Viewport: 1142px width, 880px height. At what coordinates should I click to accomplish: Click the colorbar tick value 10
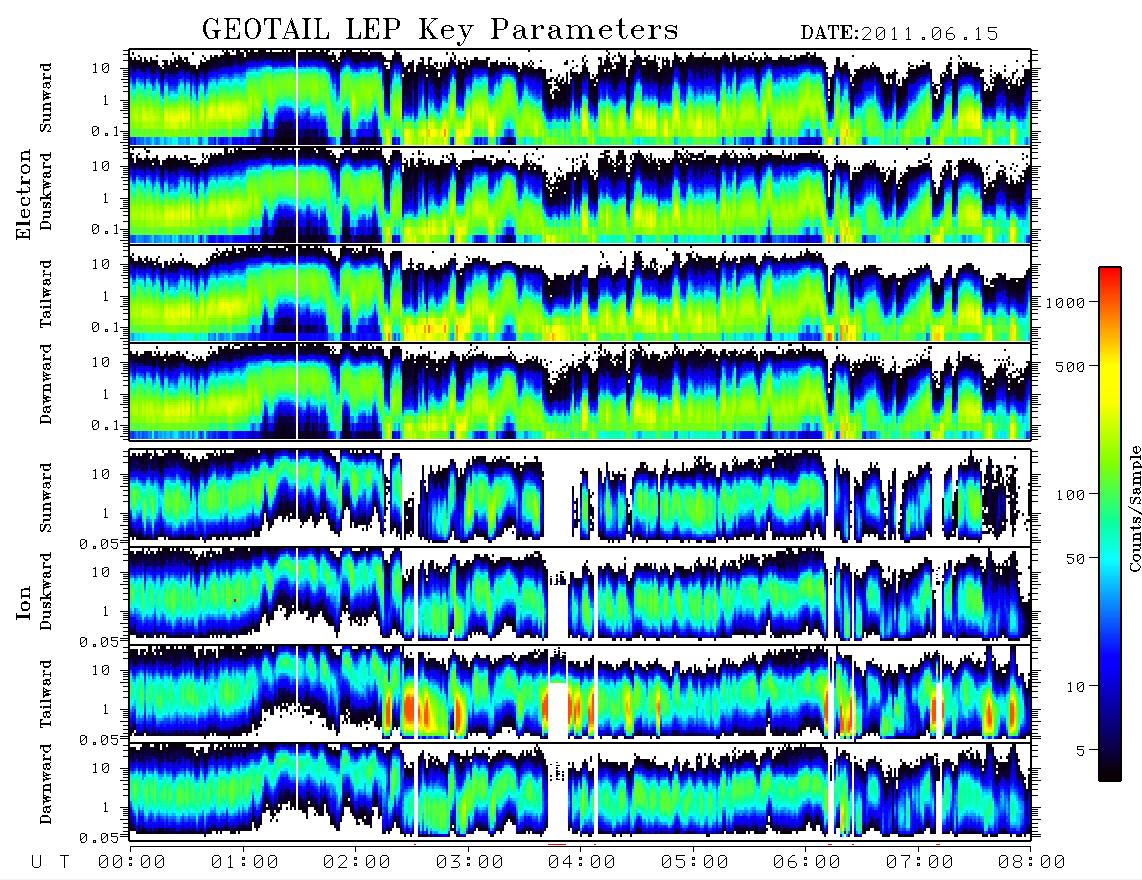(x=1075, y=687)
